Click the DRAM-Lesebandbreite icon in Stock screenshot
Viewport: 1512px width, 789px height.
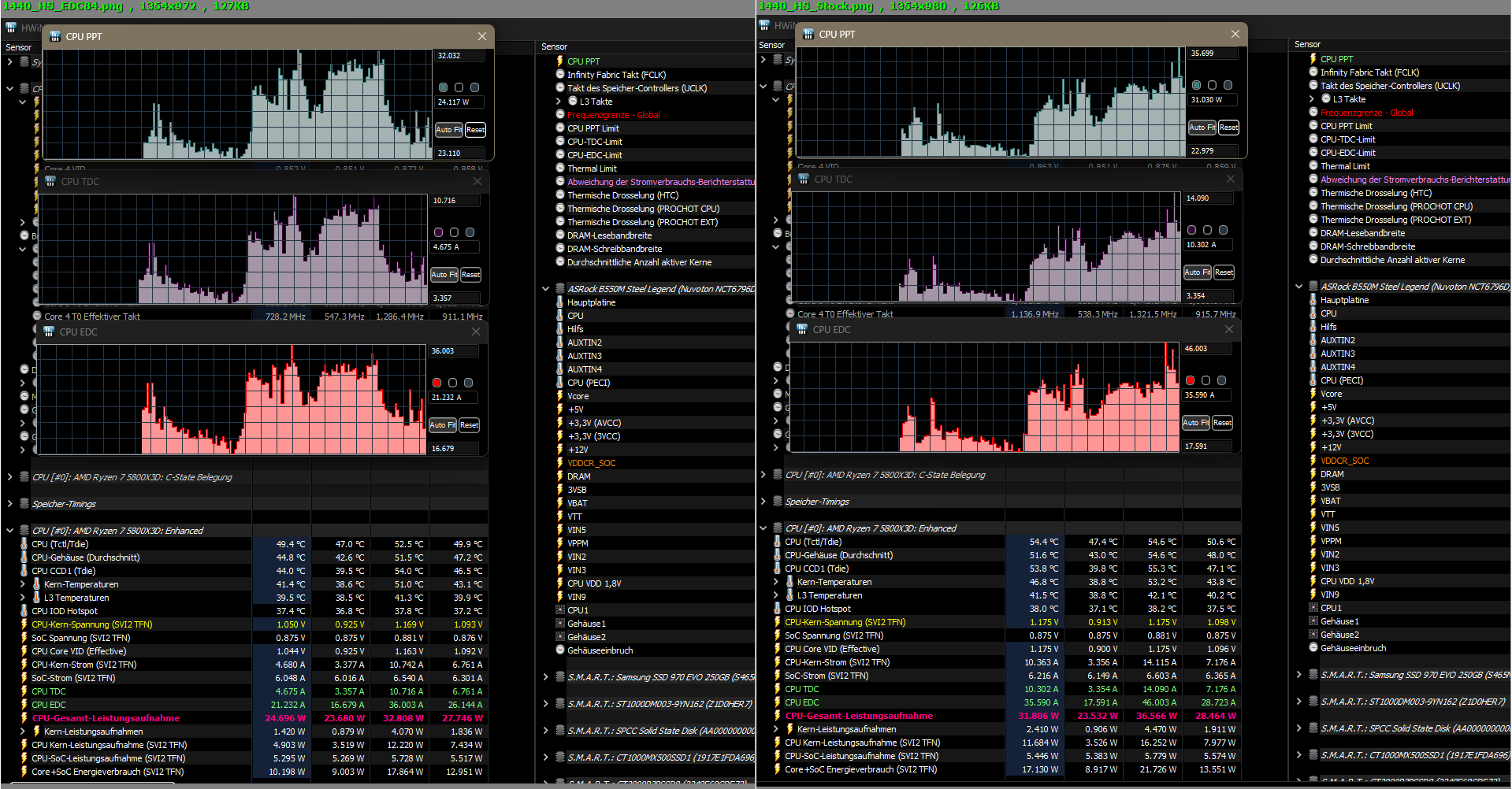[x=1313, y=233]
